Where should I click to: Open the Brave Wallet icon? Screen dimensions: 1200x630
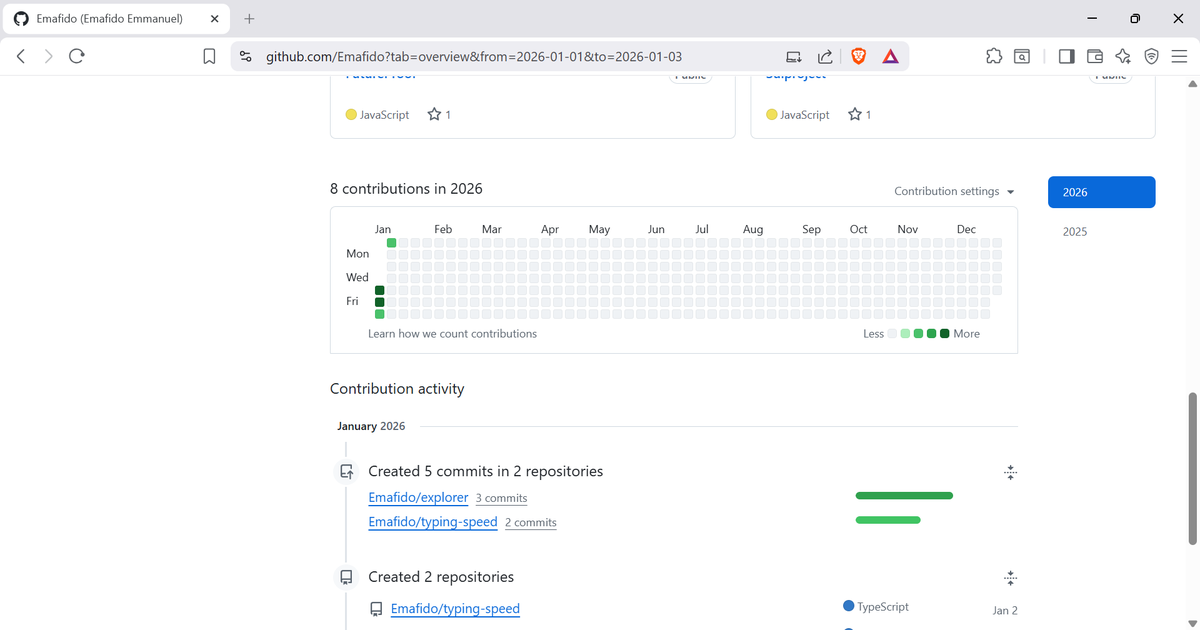pos(1094,57)
